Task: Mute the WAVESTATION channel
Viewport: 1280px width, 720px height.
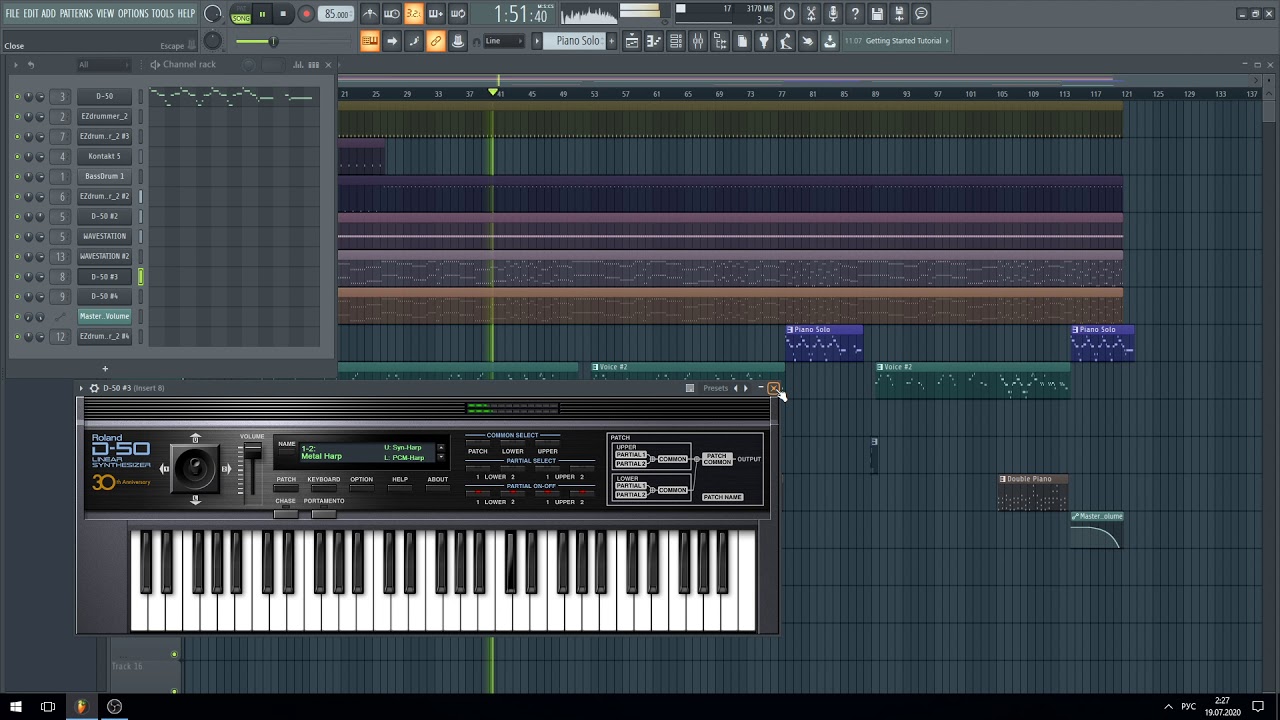Action: coord(17,236)
